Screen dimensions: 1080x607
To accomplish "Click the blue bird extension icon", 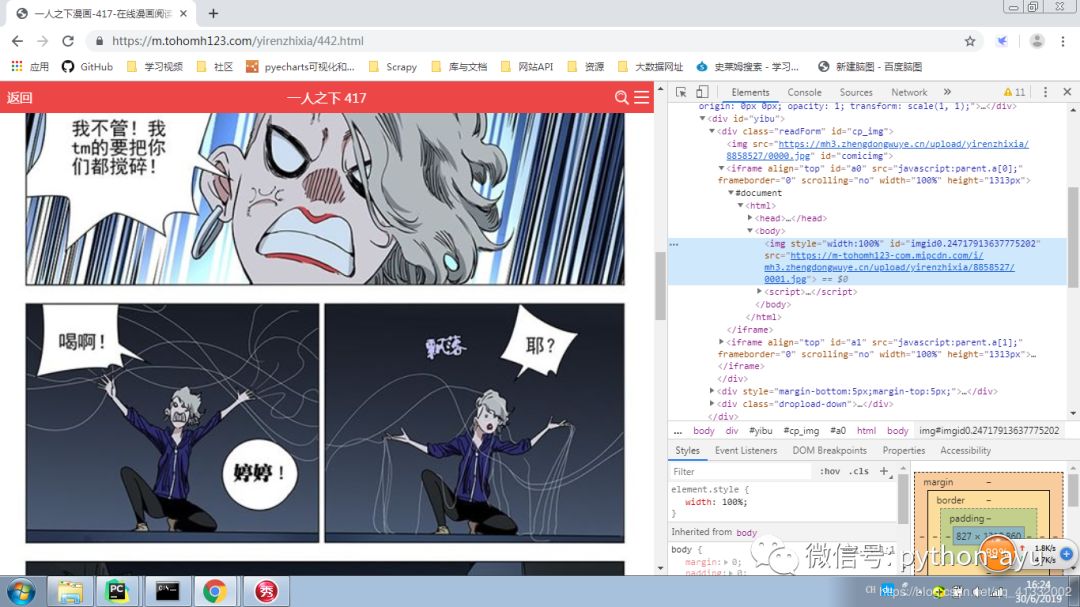I will [1002, 41].
